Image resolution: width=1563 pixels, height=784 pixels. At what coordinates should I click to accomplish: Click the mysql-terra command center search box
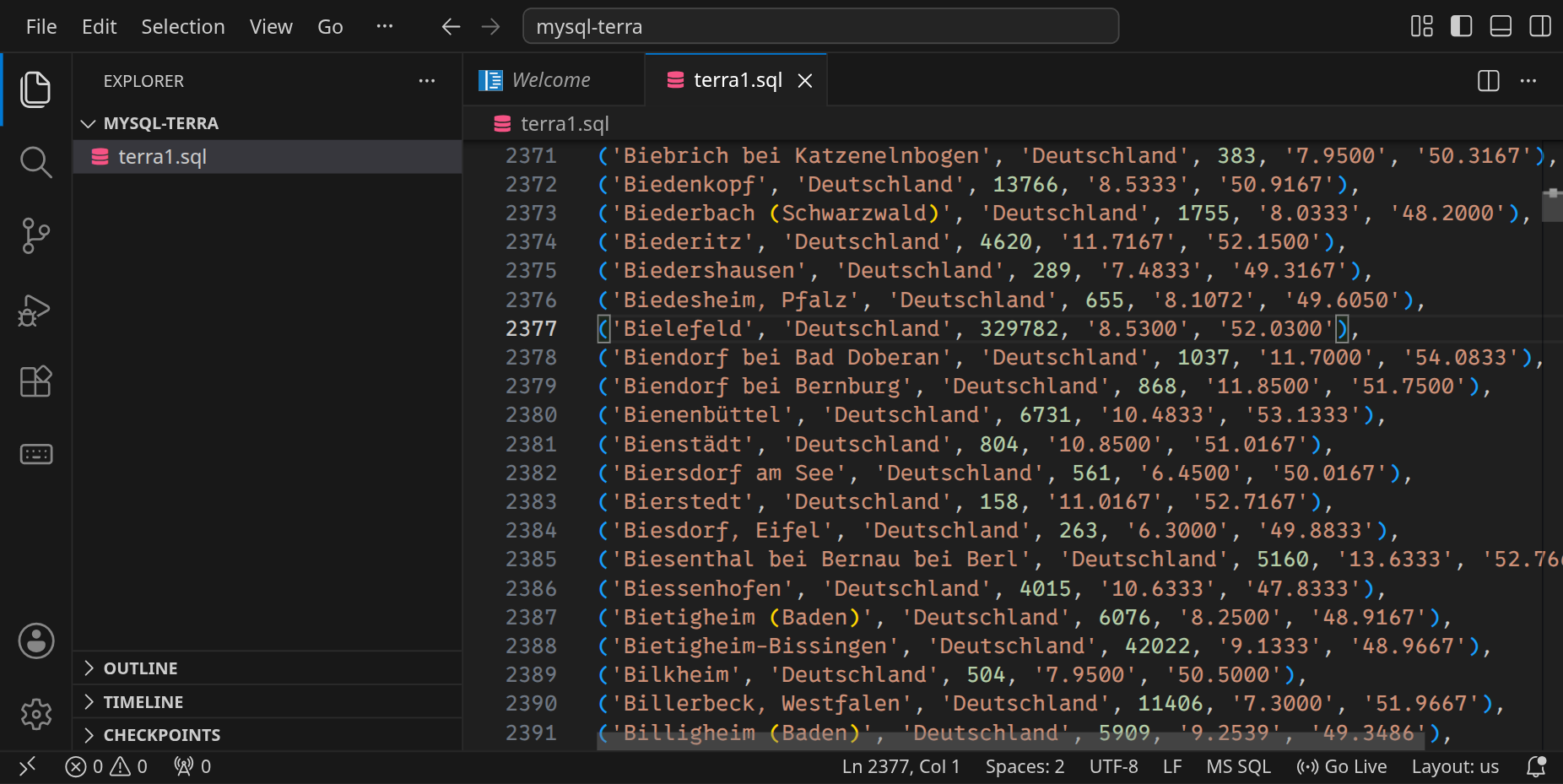click(821, 26)
